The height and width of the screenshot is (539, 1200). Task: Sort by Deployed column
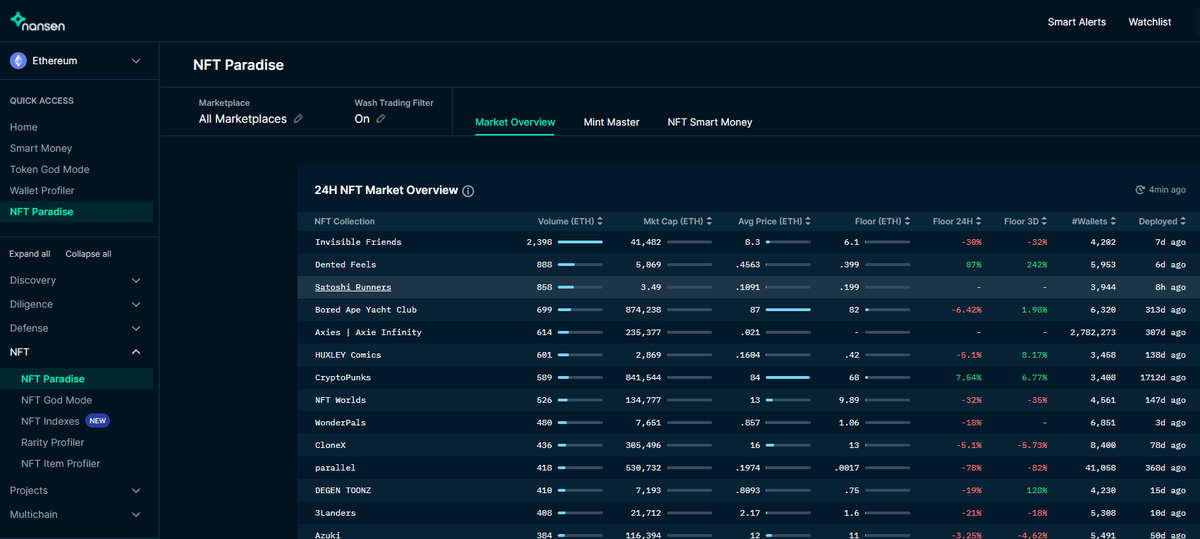point(1161,221)
